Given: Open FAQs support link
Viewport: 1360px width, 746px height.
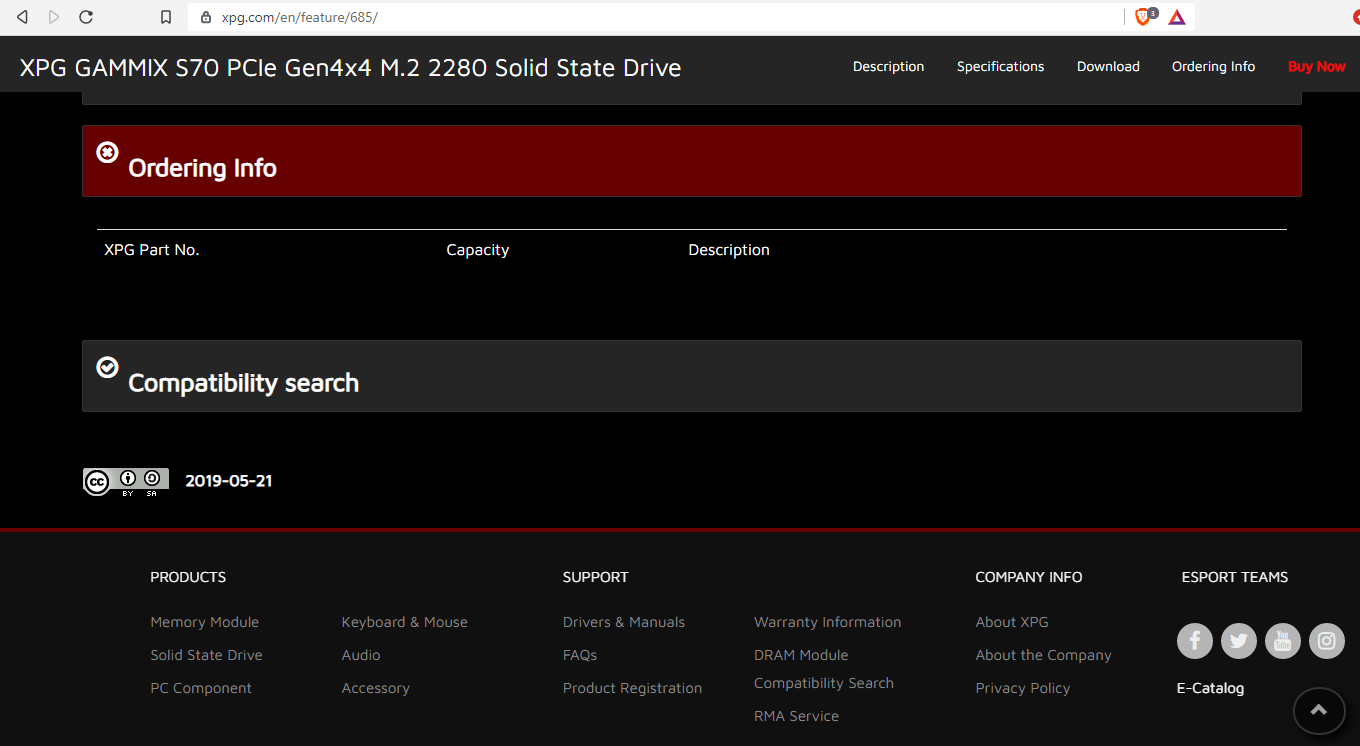Looking at the screenshot, I should coord(580,655).
